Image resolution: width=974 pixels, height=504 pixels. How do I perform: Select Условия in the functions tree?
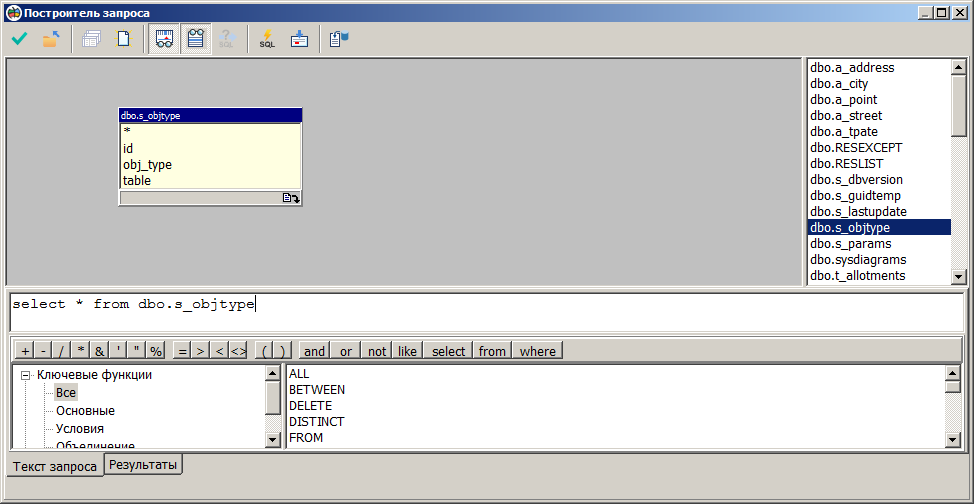point(80,429)
